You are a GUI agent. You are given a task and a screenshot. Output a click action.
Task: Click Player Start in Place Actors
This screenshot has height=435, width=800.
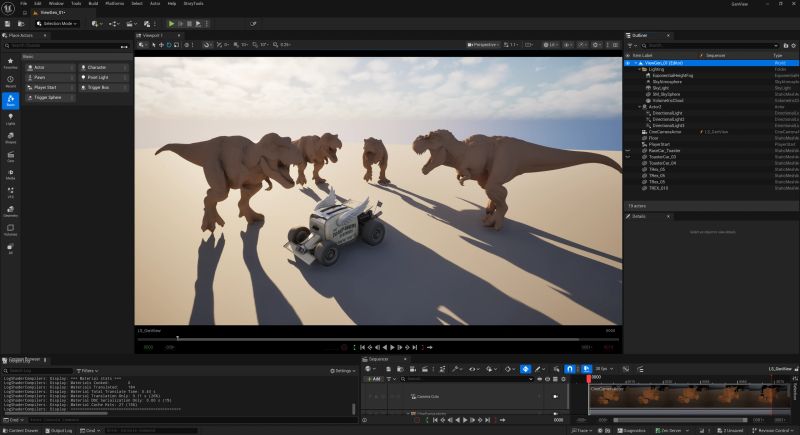click(51, 88)
